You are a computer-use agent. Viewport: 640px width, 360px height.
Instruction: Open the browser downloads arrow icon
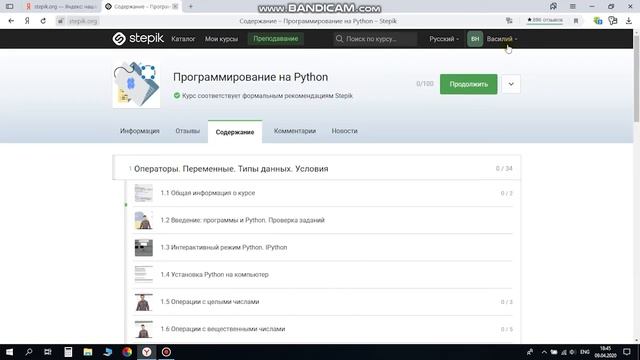point(629,21)
